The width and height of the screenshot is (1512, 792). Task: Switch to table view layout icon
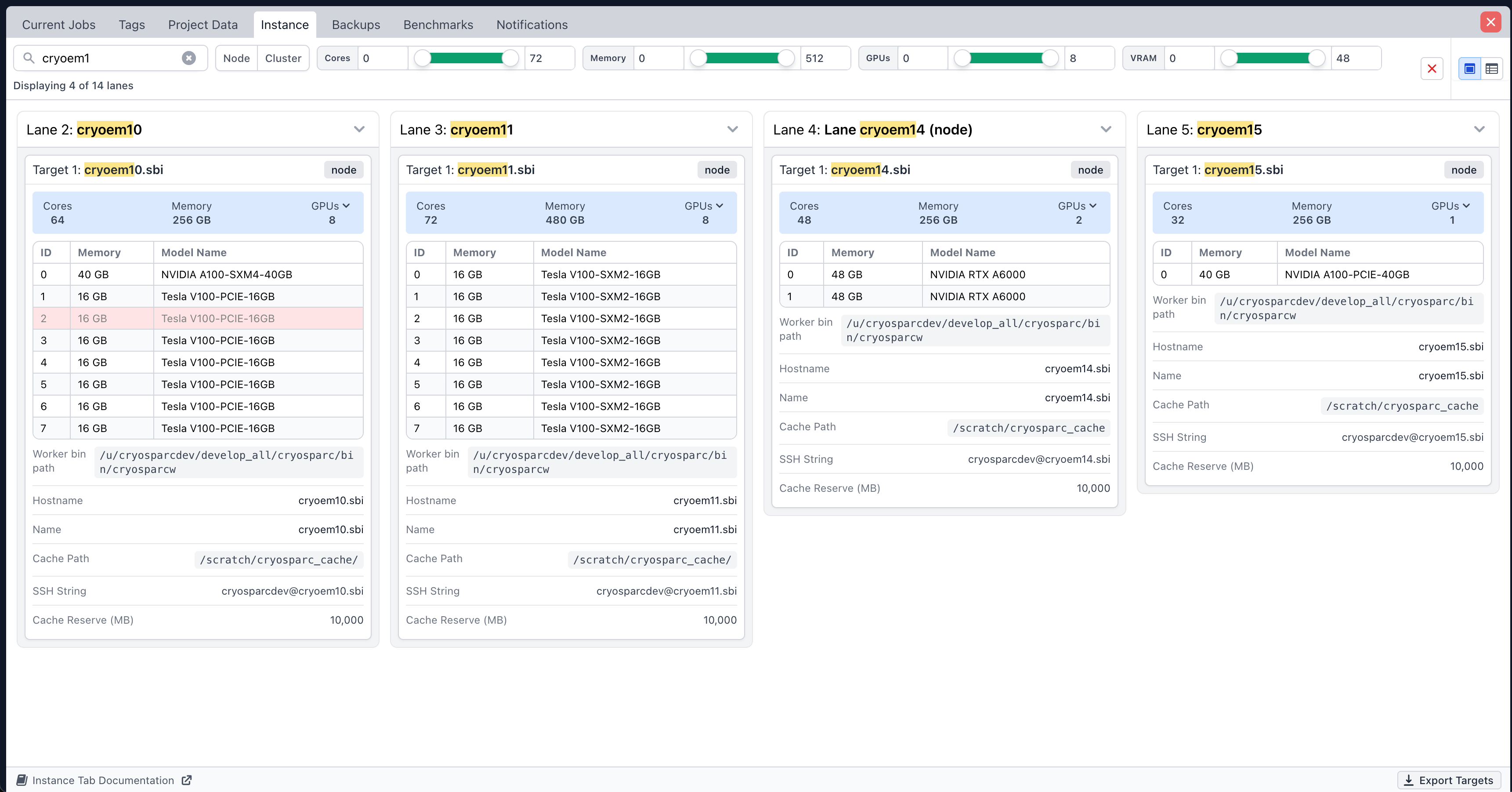click(x=1491, y=69)
